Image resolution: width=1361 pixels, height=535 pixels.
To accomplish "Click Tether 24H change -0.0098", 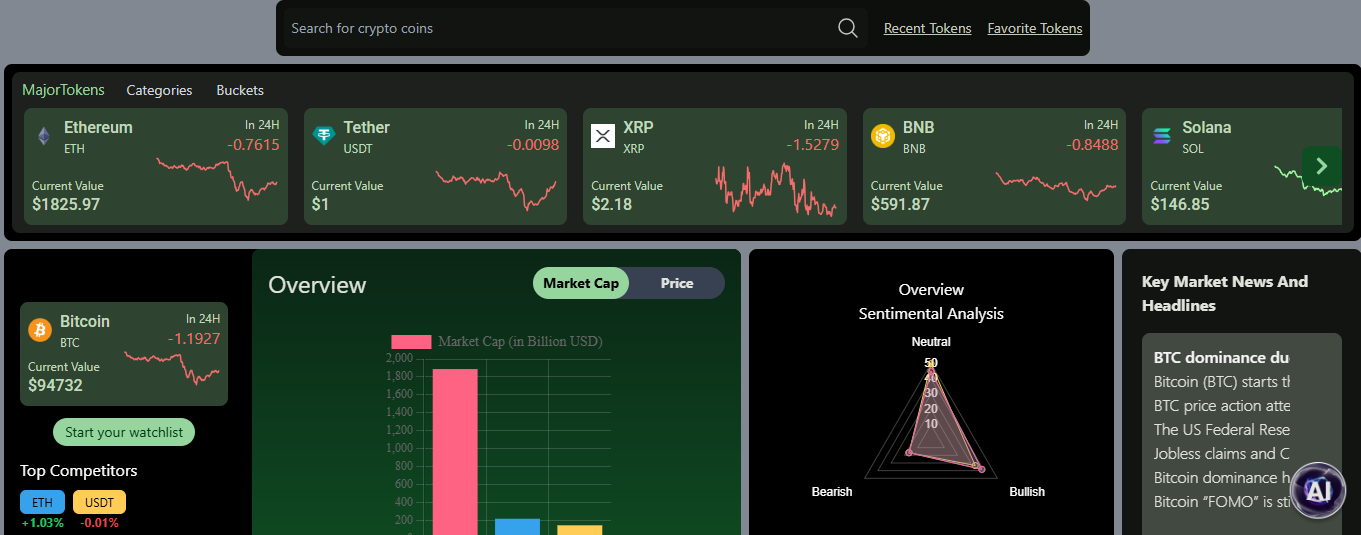I will (533, 144).
